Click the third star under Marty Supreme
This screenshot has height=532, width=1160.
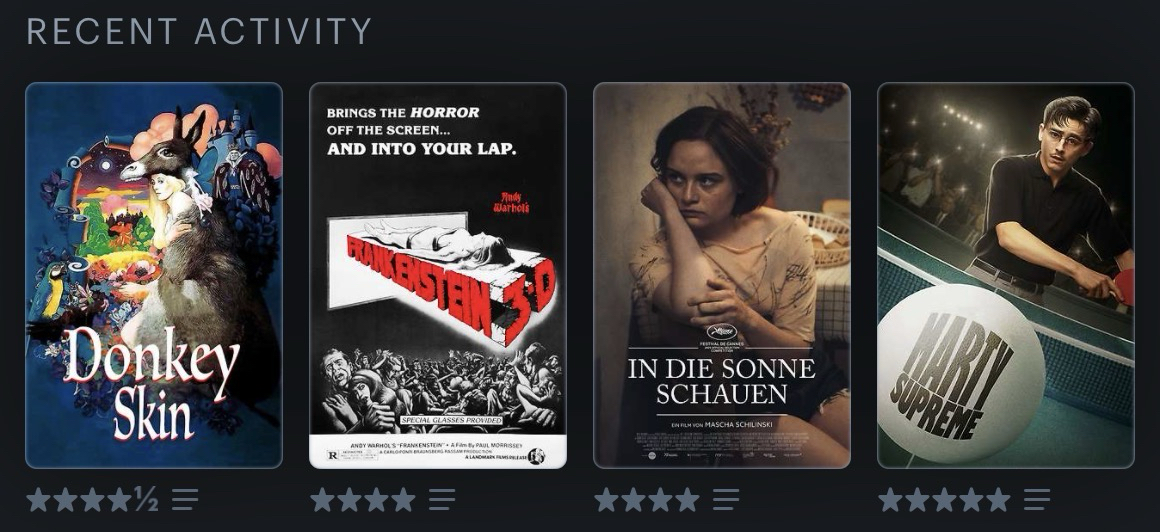point(945,499)
